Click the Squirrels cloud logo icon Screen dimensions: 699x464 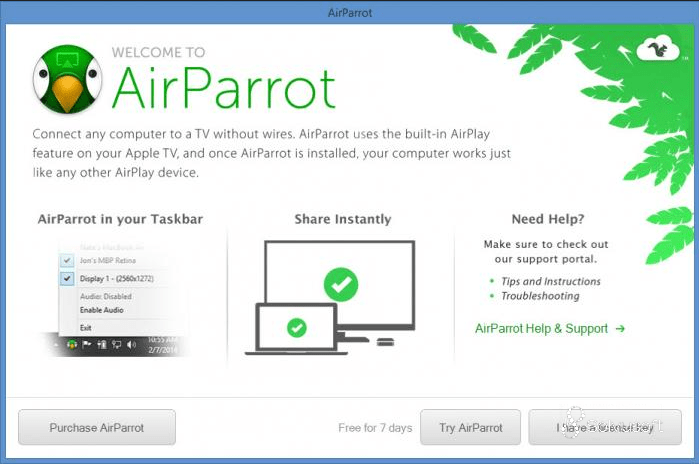pos(658,48)
